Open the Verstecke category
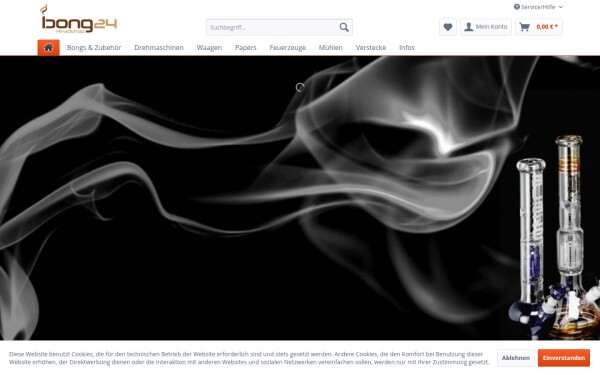The height and width of the screenshot is (375, 600). click(x=371, y=47)
